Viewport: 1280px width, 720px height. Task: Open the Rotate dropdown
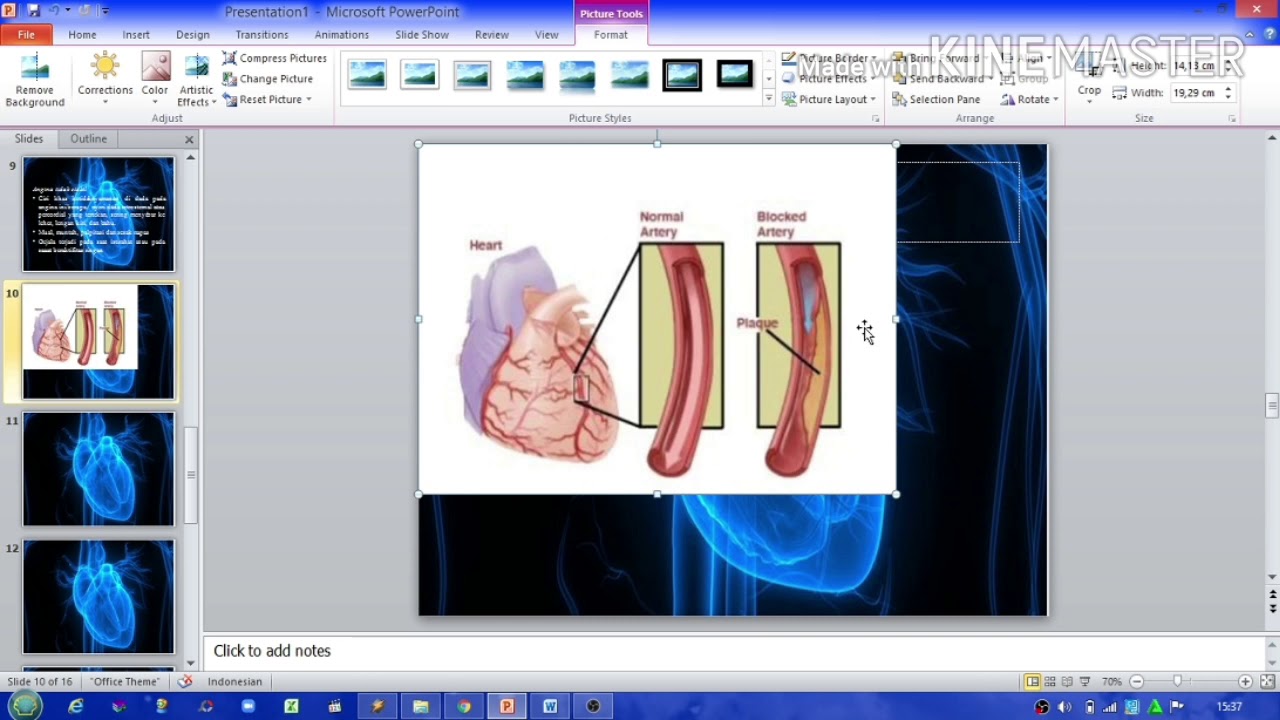tap(1029, 99)
